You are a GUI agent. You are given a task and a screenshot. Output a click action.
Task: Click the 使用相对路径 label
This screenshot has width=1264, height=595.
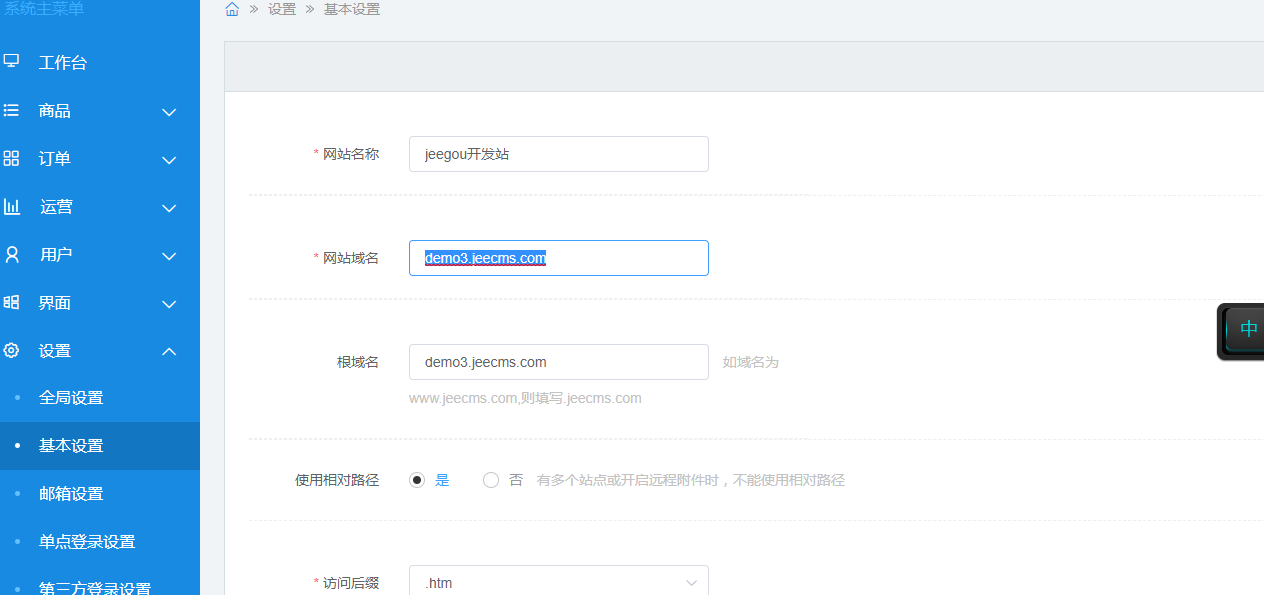[x=337, y=480]
